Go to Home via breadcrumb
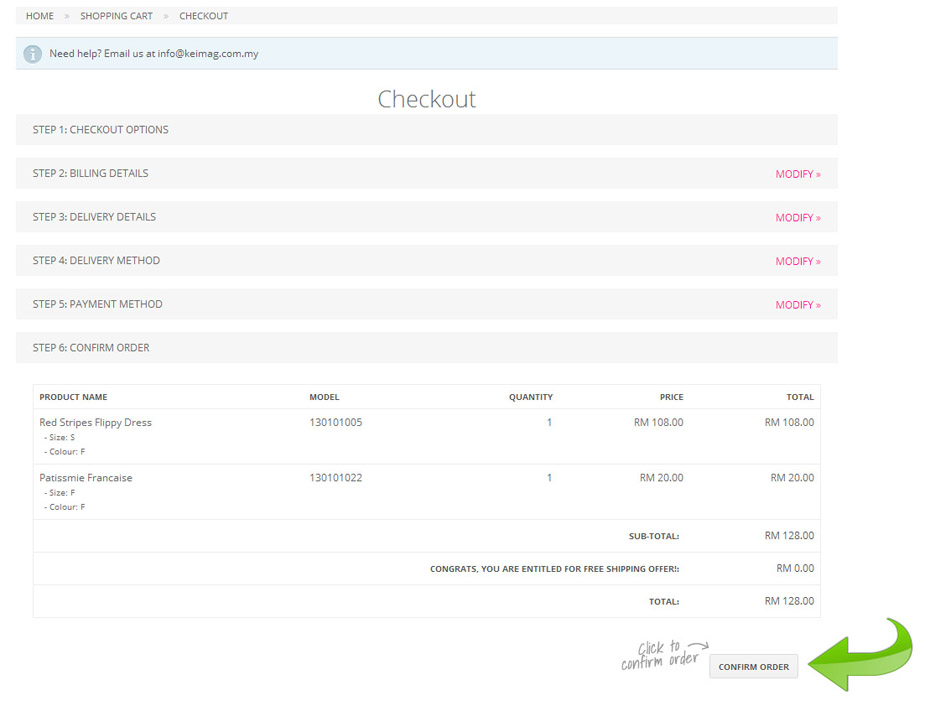The width and height of the screenshot is (930, 701). pyautogui.click(x=40, y=16)
